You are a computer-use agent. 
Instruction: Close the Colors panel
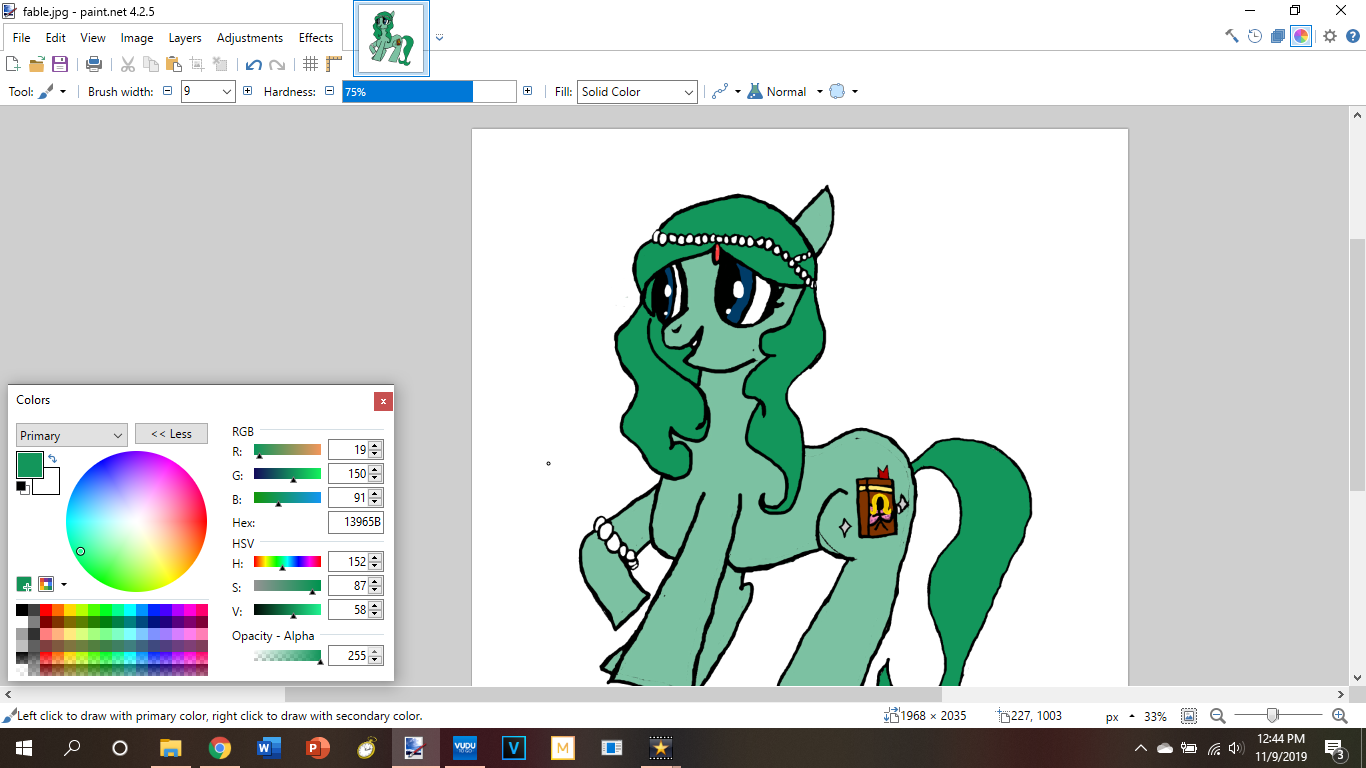click(x=383, y=401)
